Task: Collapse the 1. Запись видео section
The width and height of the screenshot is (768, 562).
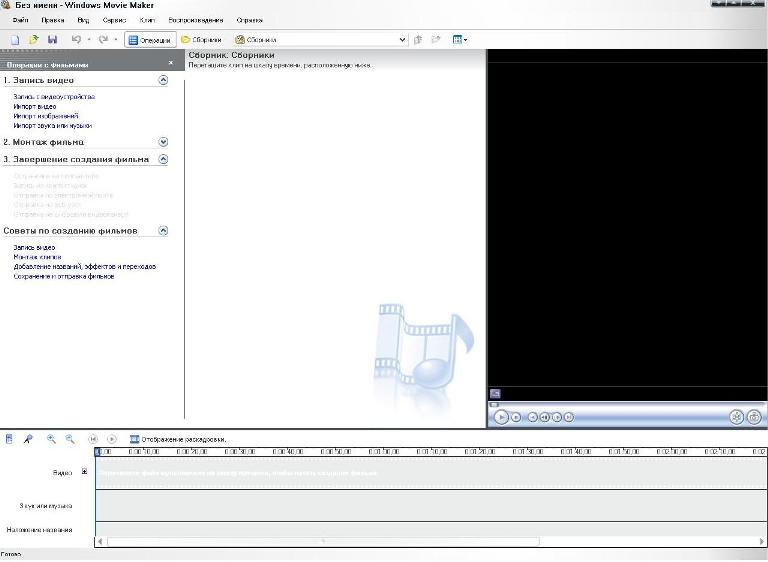Action: pyautogui.click(x=163, y=80)
